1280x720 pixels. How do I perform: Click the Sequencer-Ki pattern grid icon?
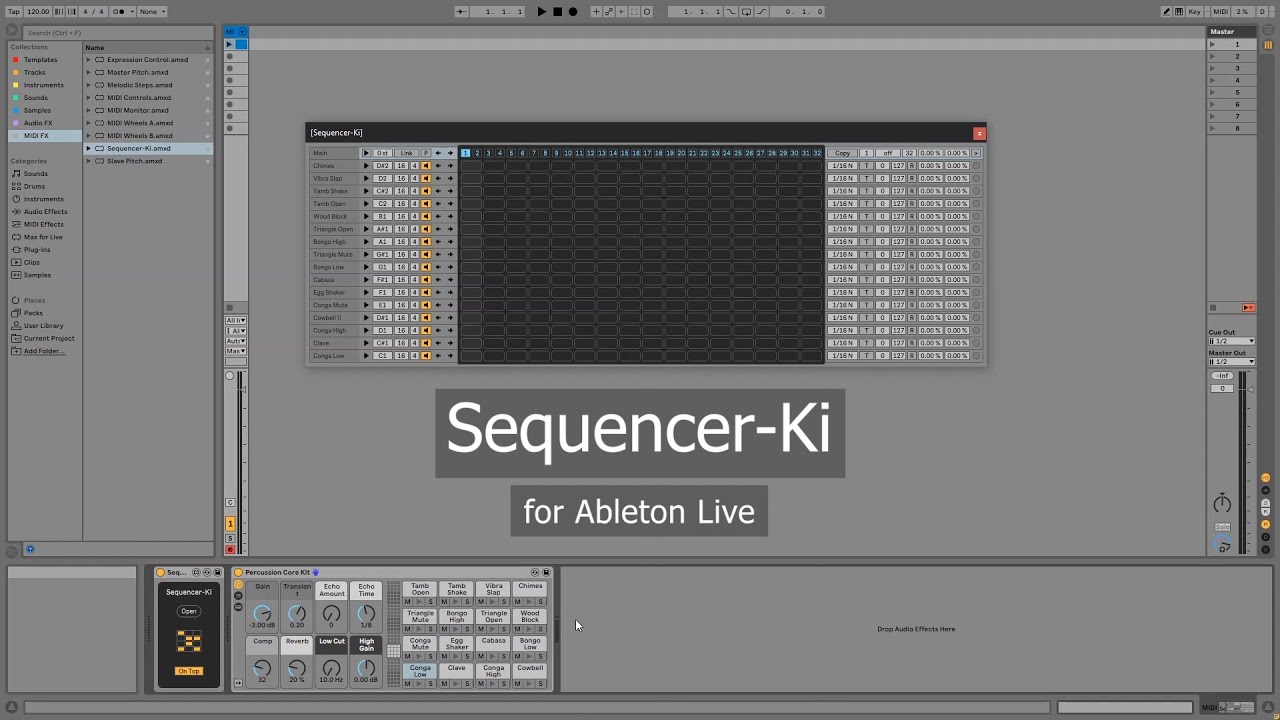tap(189, 641)
